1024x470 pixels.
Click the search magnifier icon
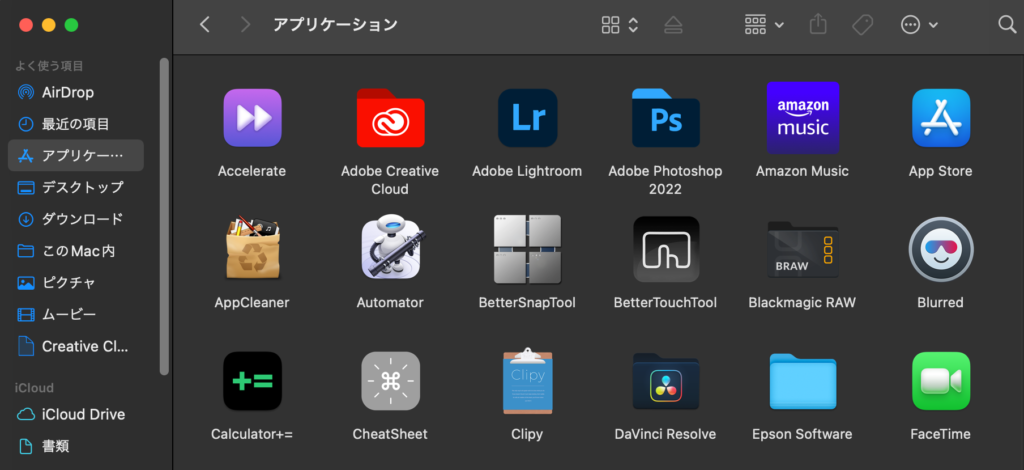click(x=1007, y=25)
